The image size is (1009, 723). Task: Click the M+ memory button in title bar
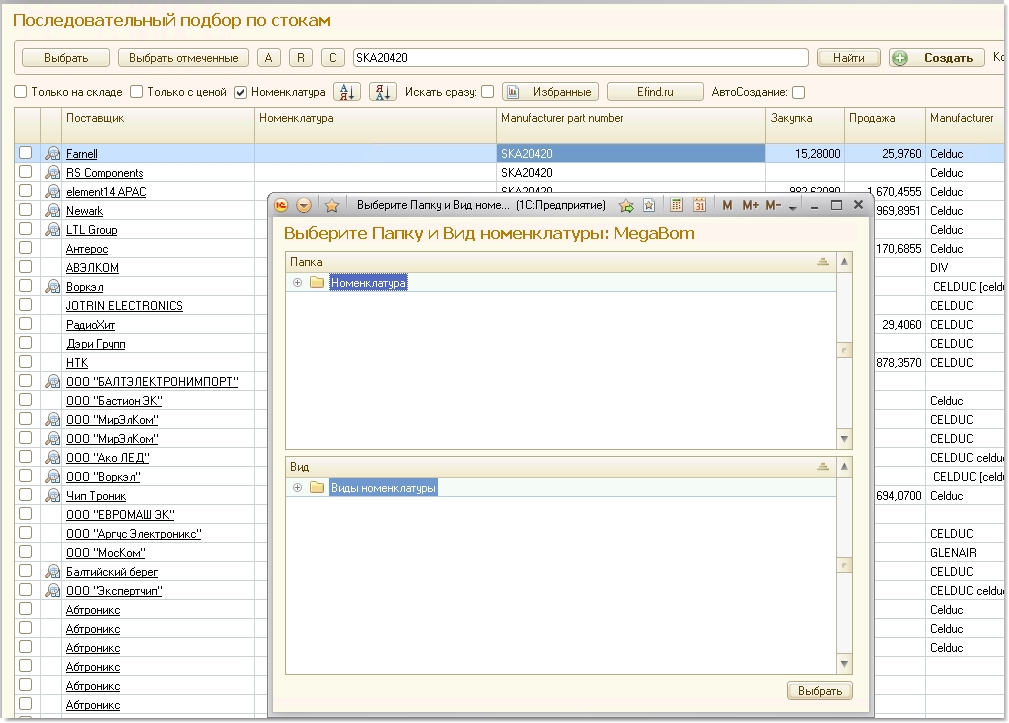(x=750, y=205)
